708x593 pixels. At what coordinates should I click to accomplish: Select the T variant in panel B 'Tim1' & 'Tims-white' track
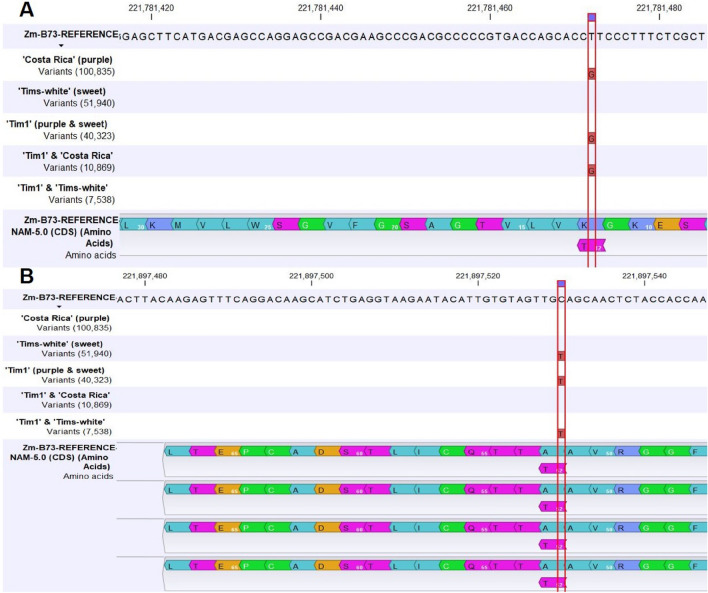pyautogui.click(x=561, y=434)
